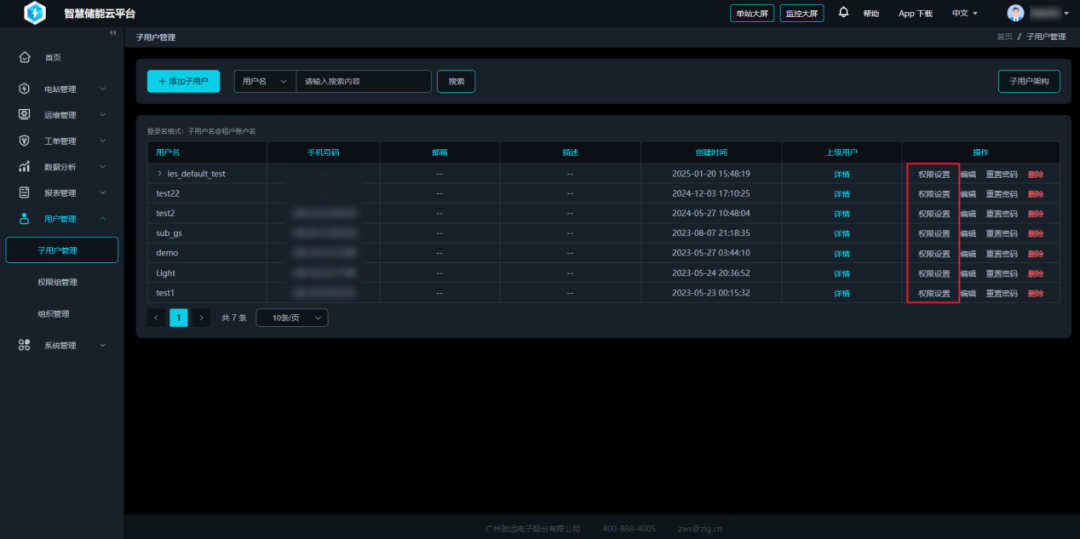Screen dimensions: 1080x539
Task: Open App 下载 in top bar
Action: click(x=915, y=13)
